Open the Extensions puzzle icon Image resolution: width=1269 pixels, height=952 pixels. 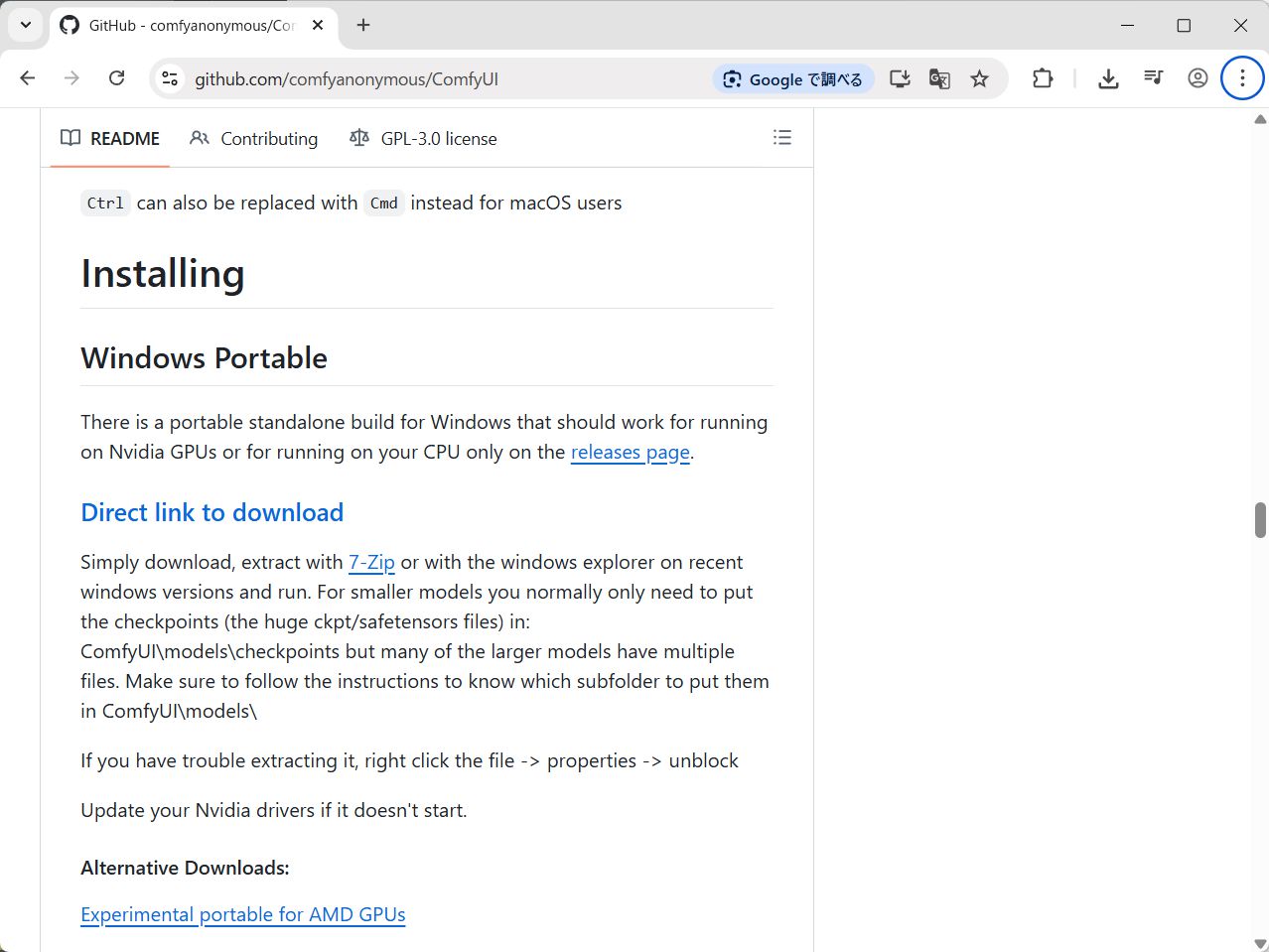click(x=1043, y=78)
